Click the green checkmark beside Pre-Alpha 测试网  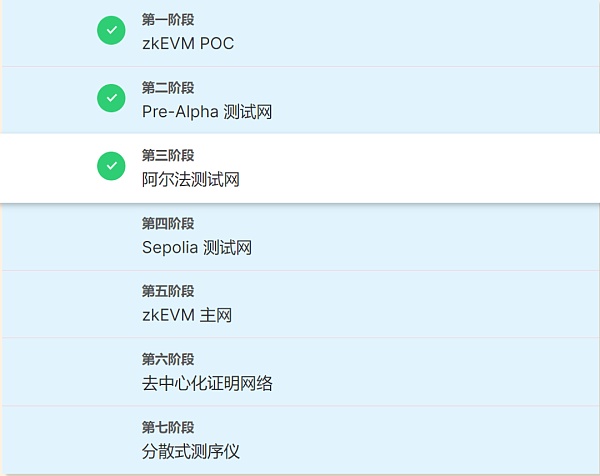[111, 98]
